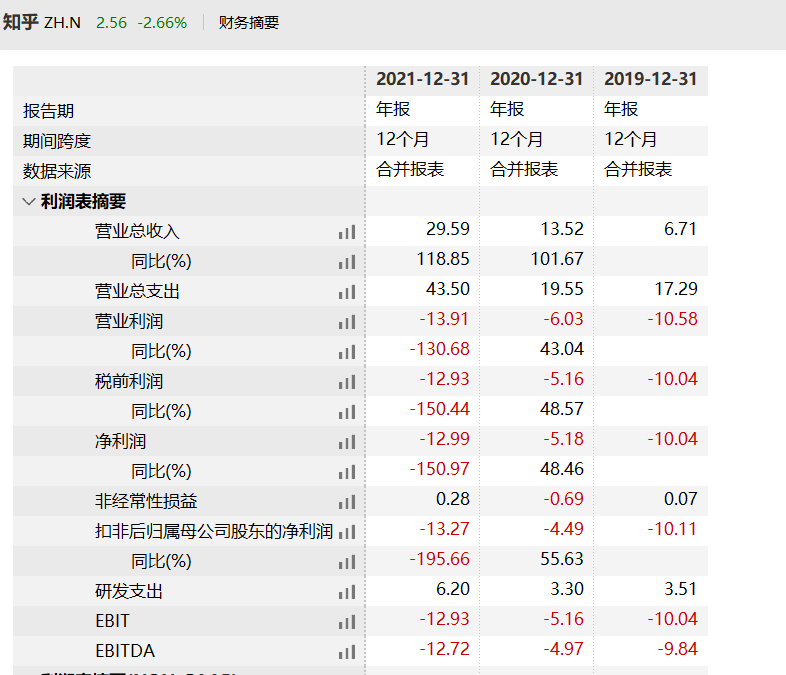Open chart icon for 扣非后归属母公司股东的净利润
This screenshot has height=675, width=786.
(x=347, y=532)
